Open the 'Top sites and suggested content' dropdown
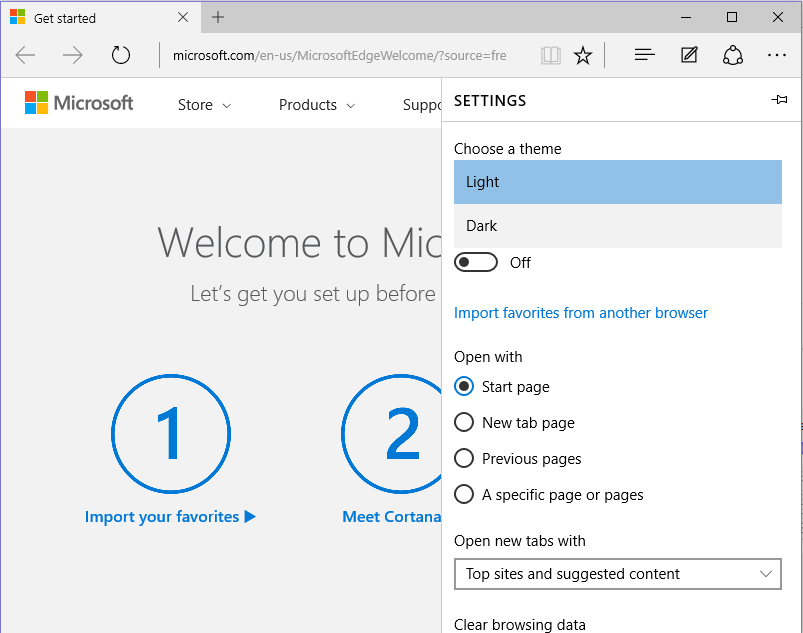 click(617, 574)
